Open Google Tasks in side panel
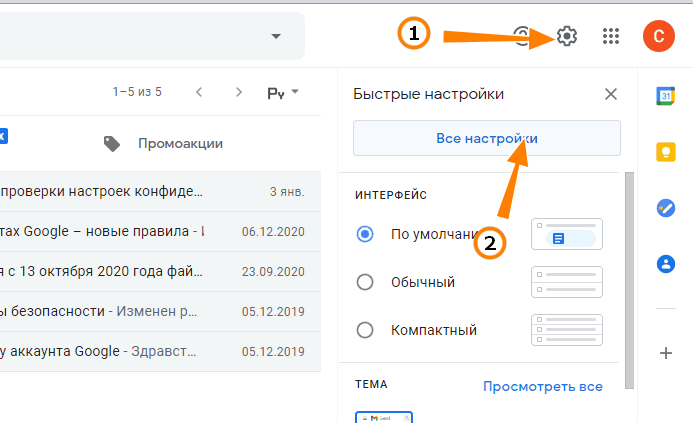Viewport: 693px width, 423px height. 664,208
